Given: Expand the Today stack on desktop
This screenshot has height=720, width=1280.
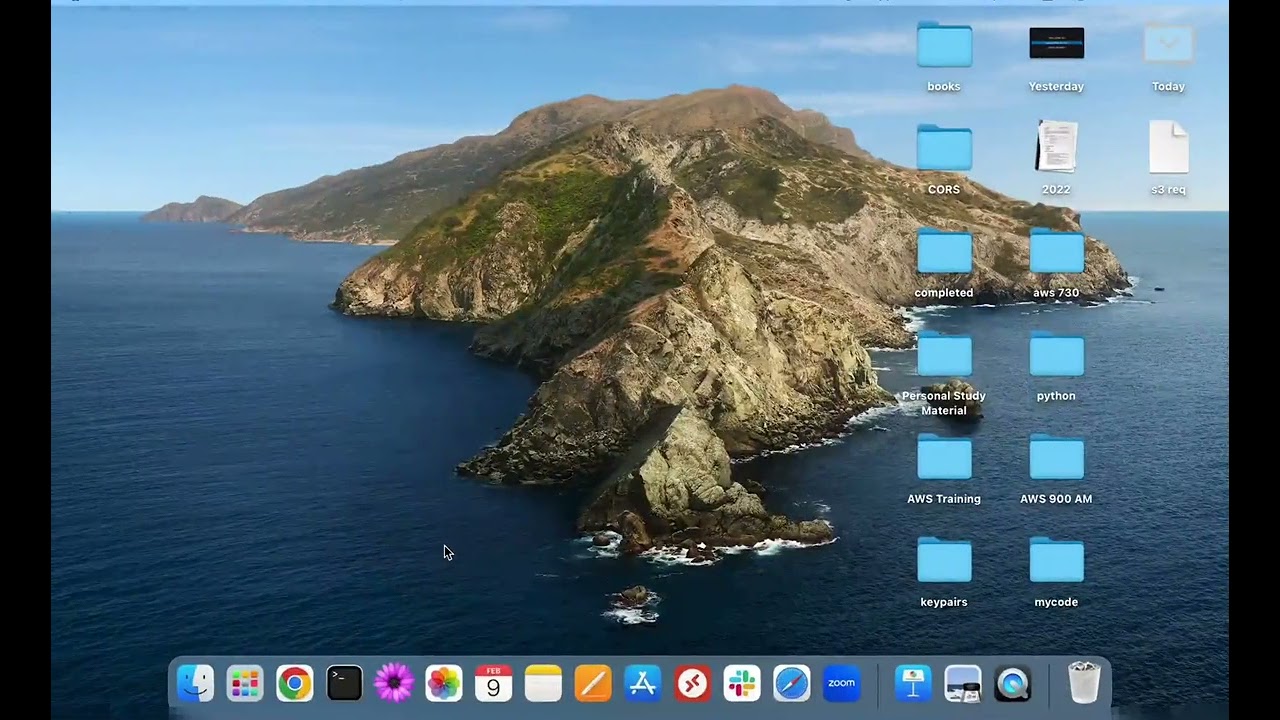Looking at the screenshot, I should point(1168,45).
